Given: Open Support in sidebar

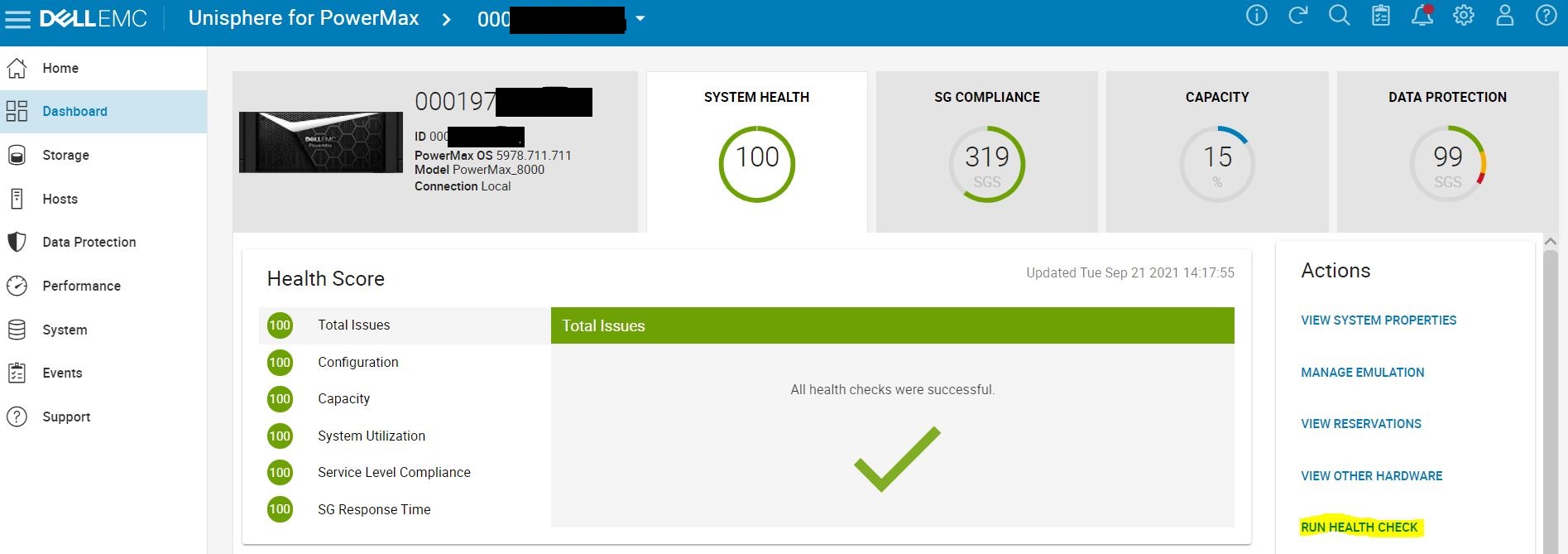Looking at the screenshot, I should point(103,417).
